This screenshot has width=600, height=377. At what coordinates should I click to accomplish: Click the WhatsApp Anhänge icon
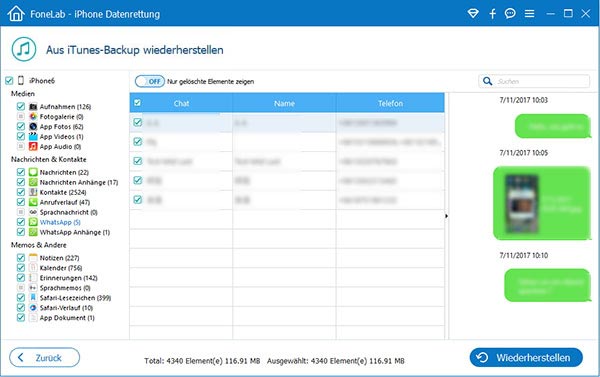pyautogui.click(x=33, y=232)
